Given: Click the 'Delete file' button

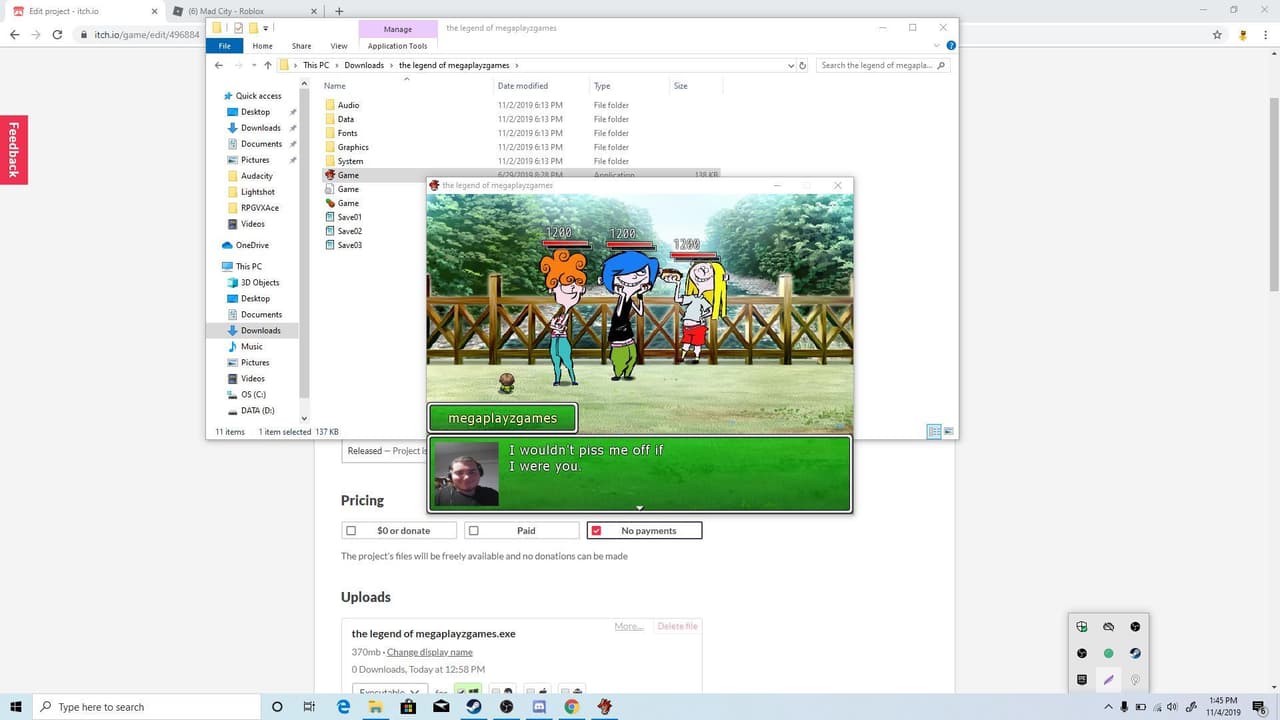Looking at the screenshot, I should point(677,626).
